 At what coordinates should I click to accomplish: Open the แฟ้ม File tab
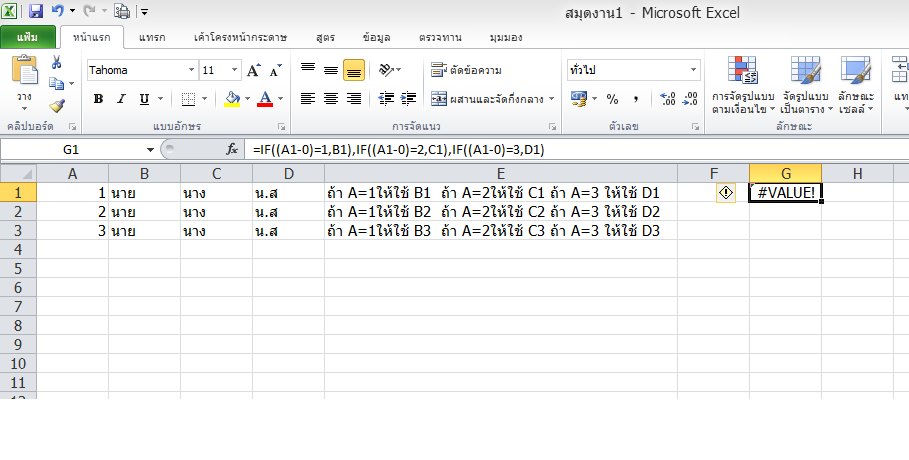[x=27, y=37]
